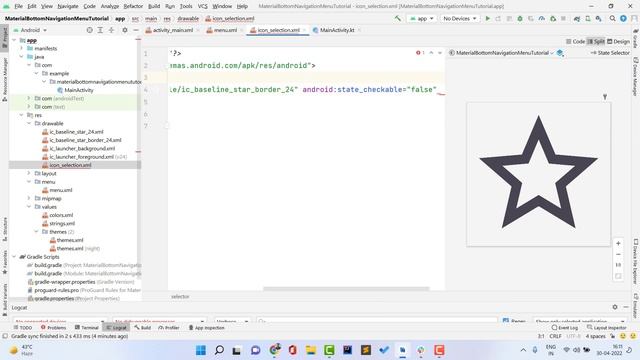
Task: Zoom in on drawable preview
Action: point(618,243)
